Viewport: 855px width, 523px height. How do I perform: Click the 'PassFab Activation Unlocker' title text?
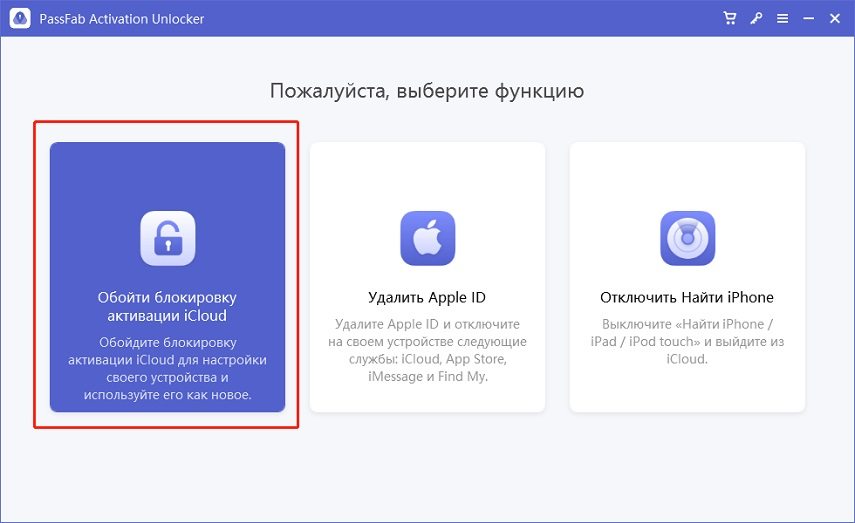coord(122,19)
